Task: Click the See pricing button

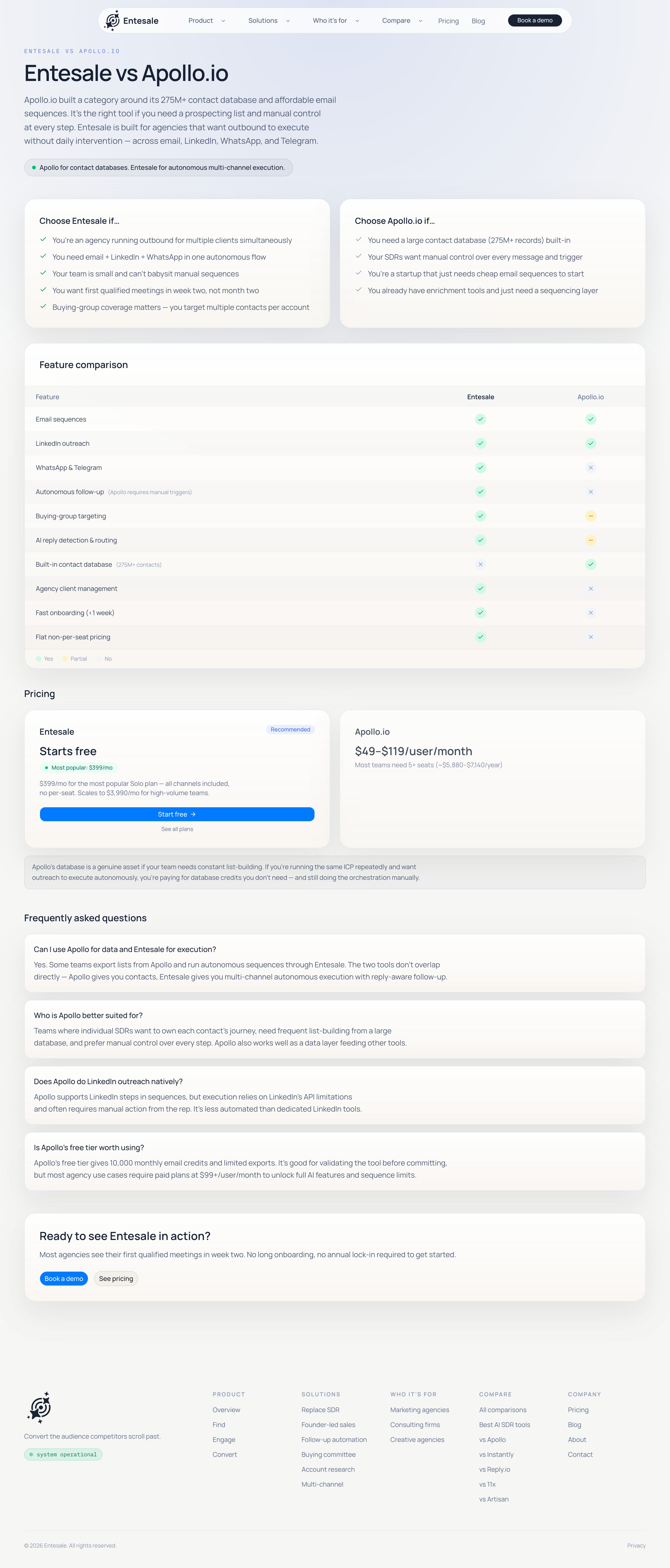Action: coord(116,1278)
